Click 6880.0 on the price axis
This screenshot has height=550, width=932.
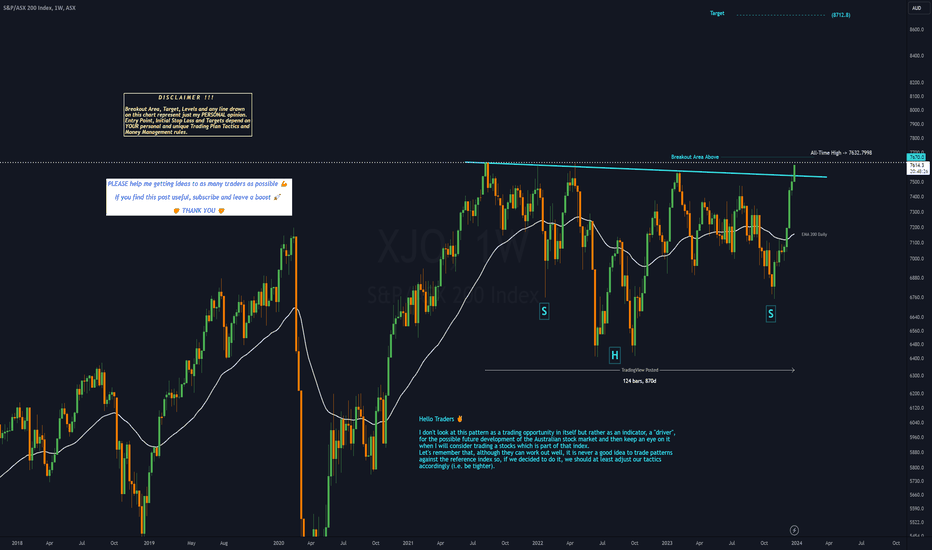pos(917,278)
